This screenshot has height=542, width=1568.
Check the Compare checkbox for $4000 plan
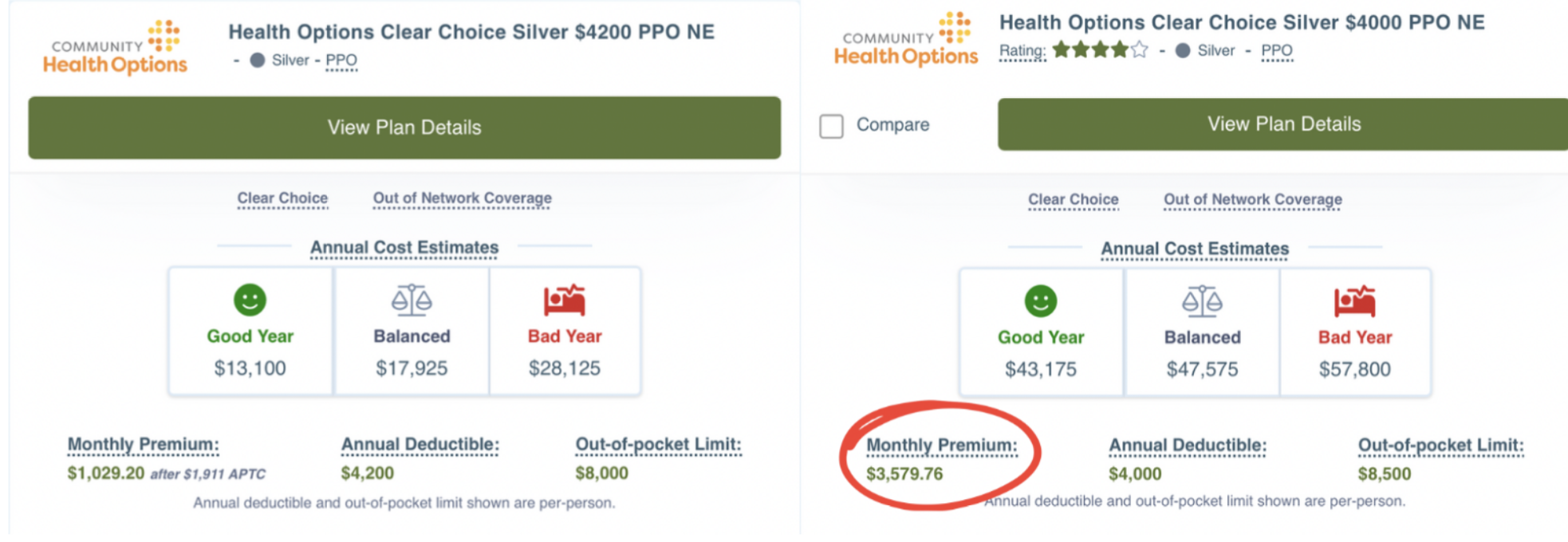tap(832, 126)
